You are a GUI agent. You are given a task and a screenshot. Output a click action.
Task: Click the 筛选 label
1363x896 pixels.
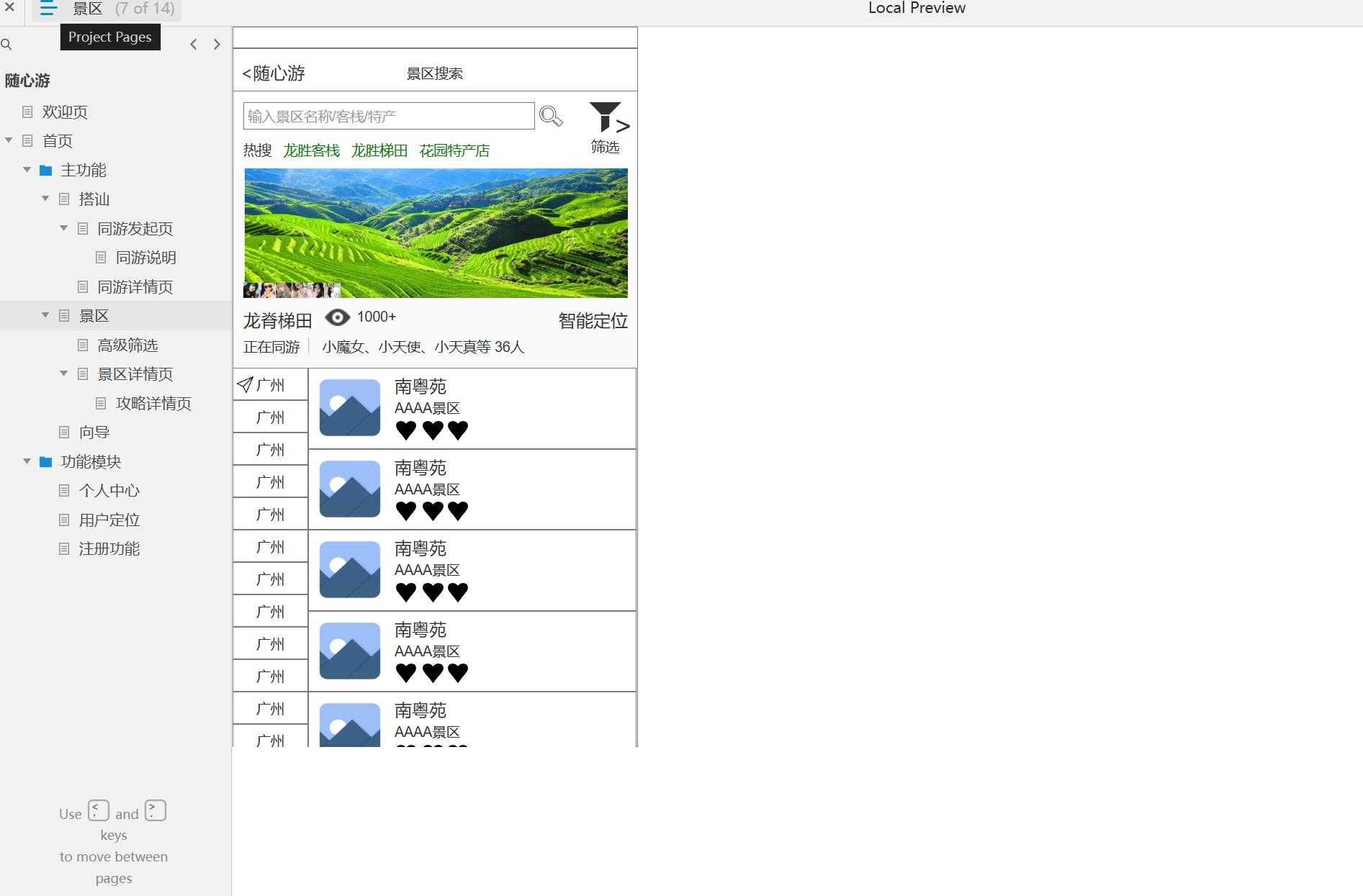[x=605, y=147]
